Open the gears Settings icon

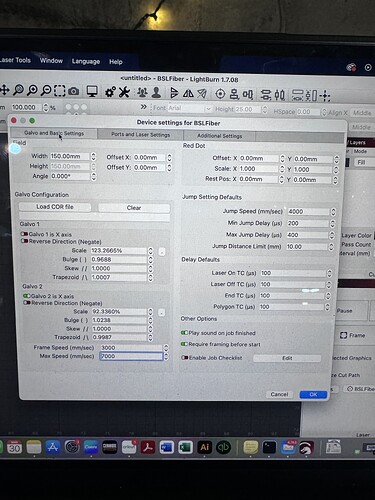(x=110, y=92)
